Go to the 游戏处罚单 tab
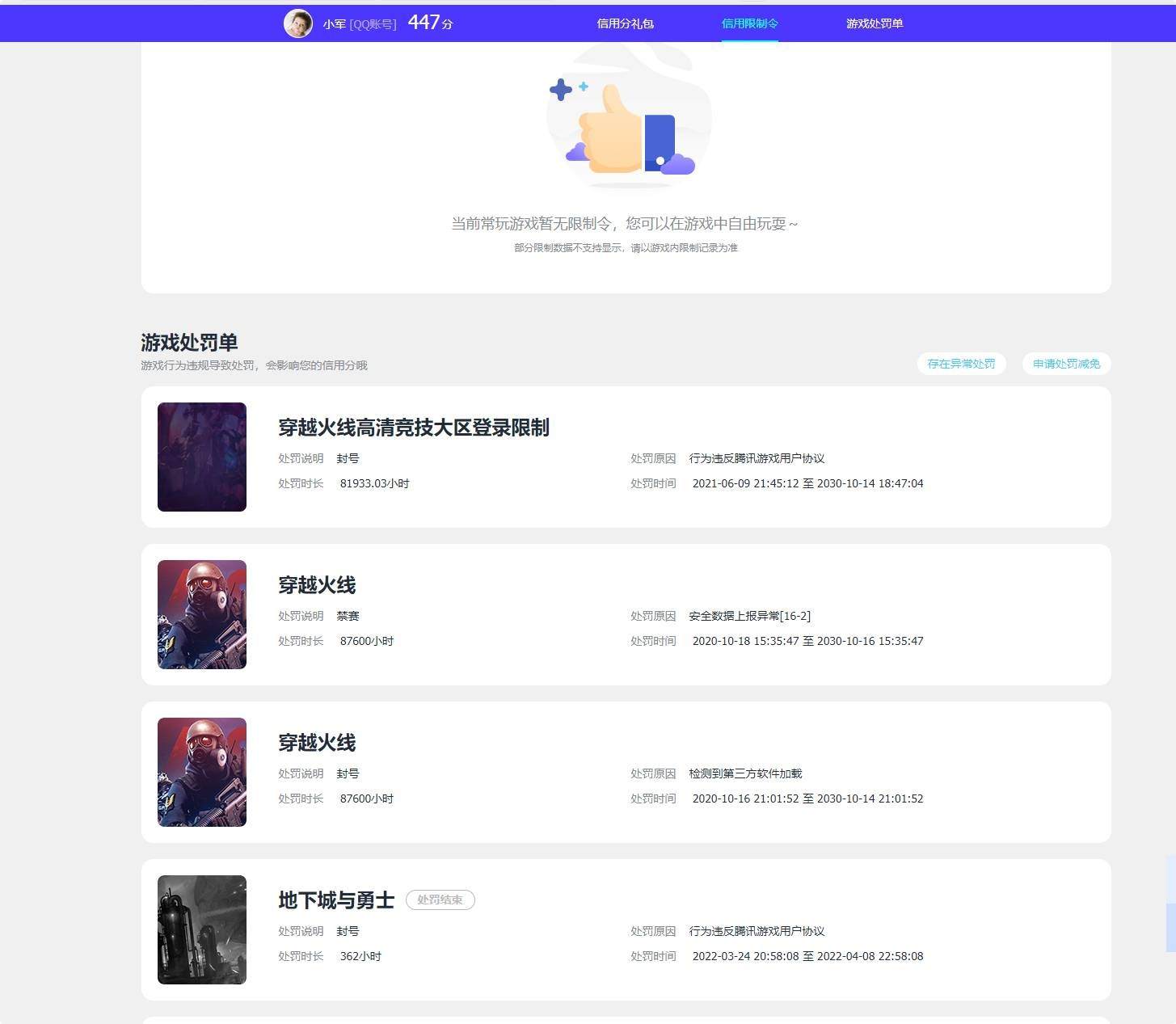This screenshot has width=1176, height=1024. [875, 23]
